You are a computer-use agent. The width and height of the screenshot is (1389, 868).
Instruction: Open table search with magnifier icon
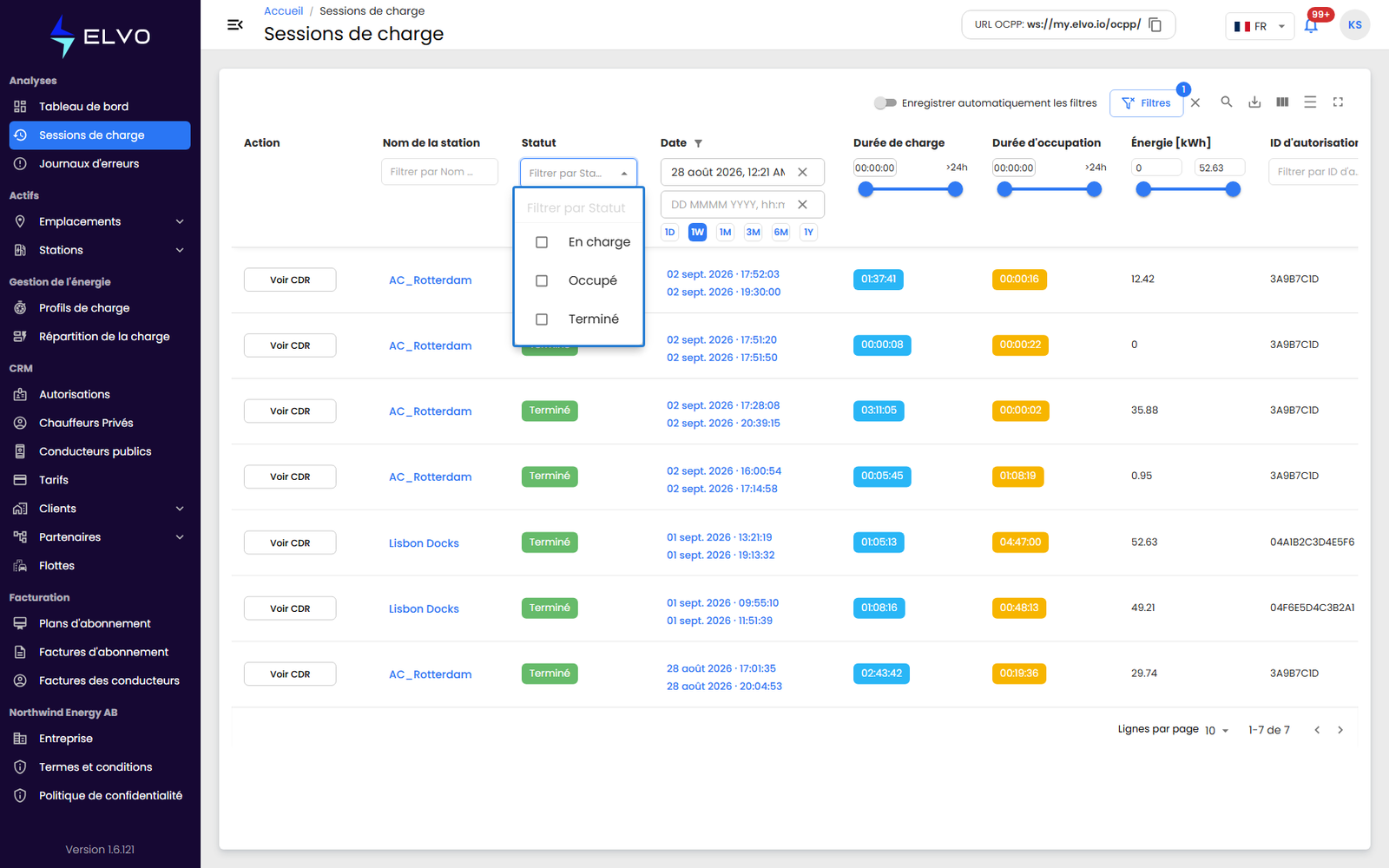coord(1227,102)
